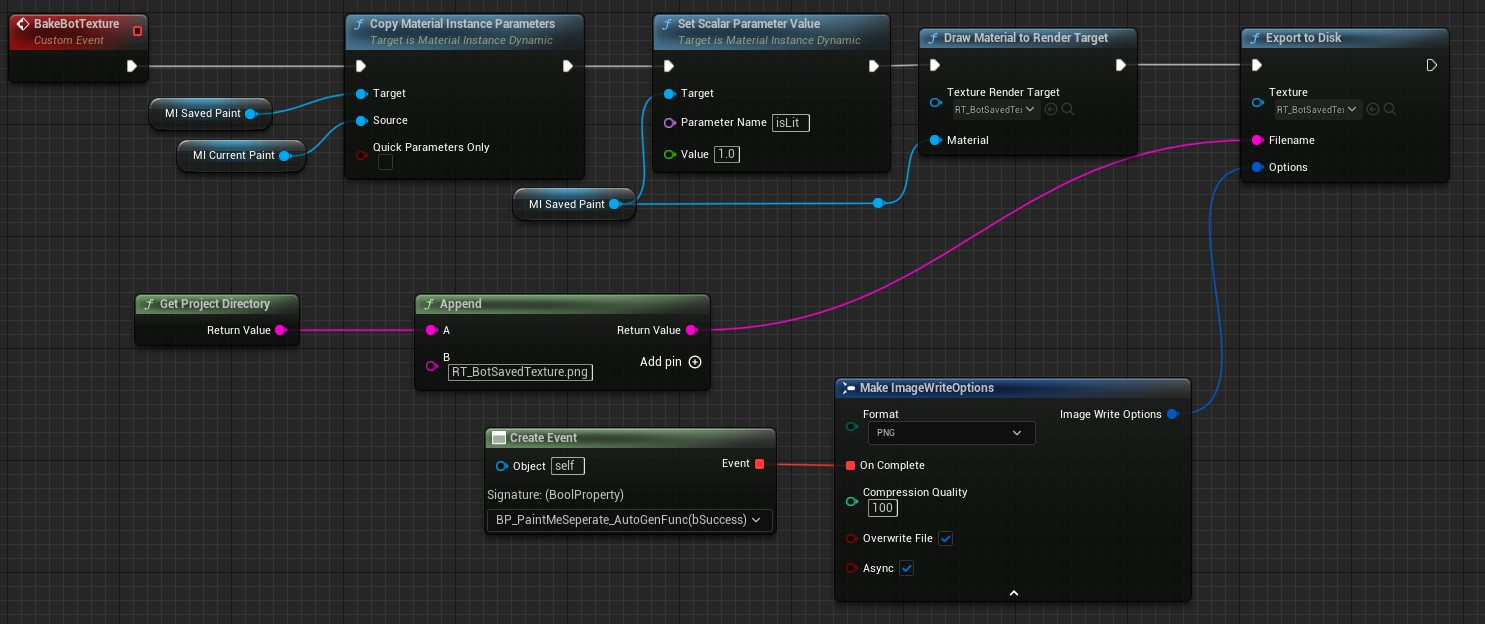
Task: Enable the Quick Parameters Only checkbox
Action: pos(385,163)
